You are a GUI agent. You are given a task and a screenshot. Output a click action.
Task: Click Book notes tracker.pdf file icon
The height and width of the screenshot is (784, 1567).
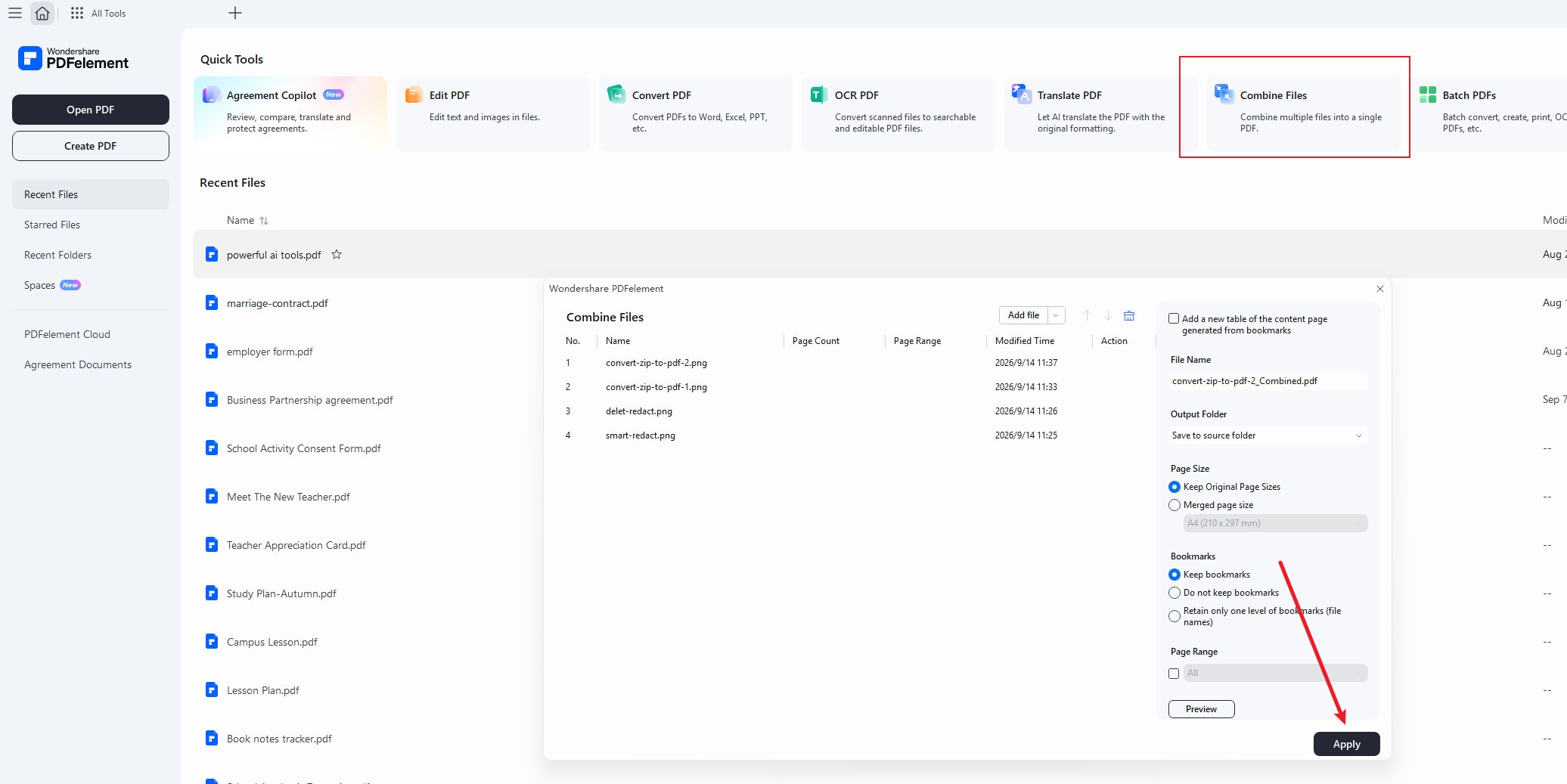(212, 739)
